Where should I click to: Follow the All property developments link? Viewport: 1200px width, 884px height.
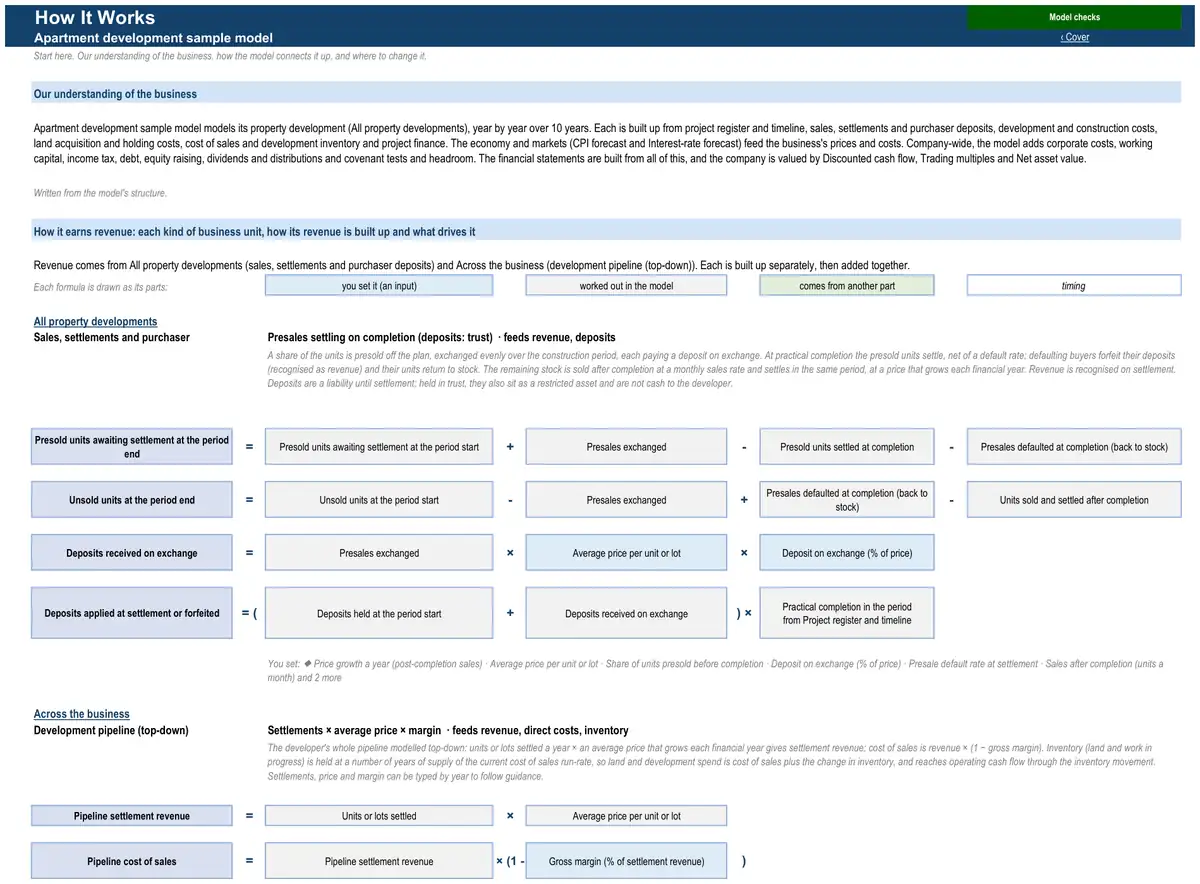point(95,322)
